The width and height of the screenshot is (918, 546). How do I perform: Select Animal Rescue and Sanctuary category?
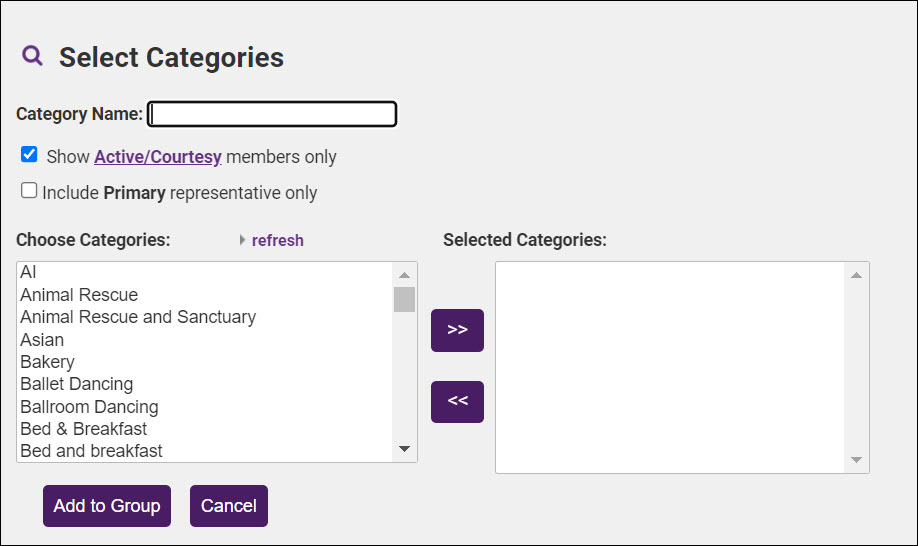tap(138, 317)
